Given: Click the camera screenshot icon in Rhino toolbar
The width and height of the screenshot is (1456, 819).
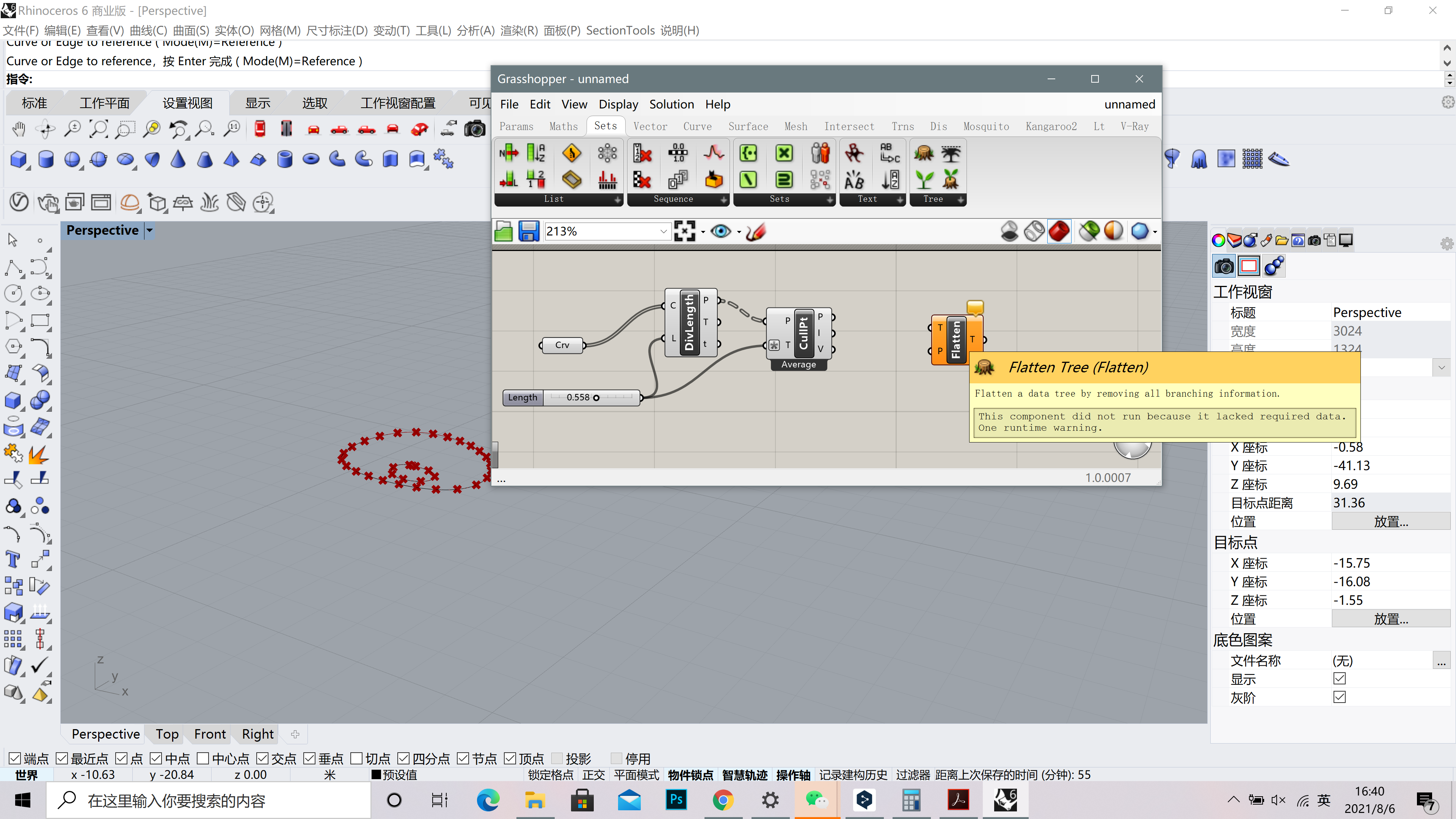Looking at the screenshot, I should (x=474, y=129).
